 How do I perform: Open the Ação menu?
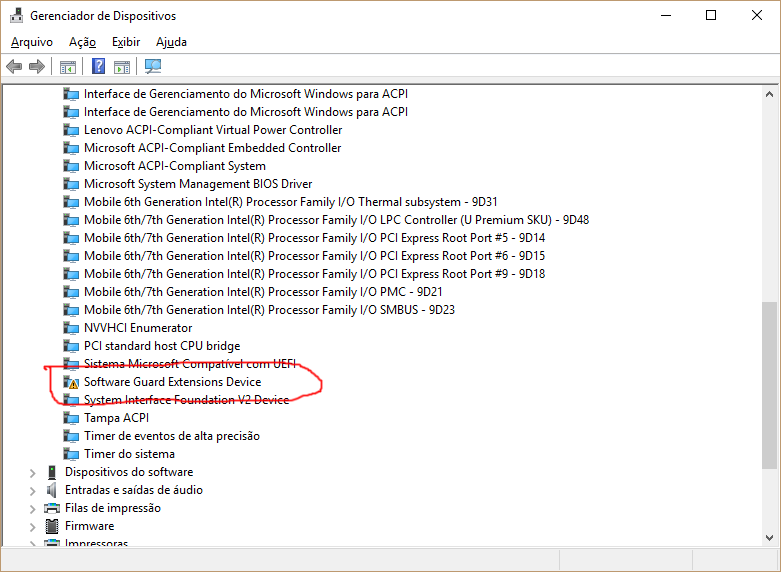[x=82, y=42]
